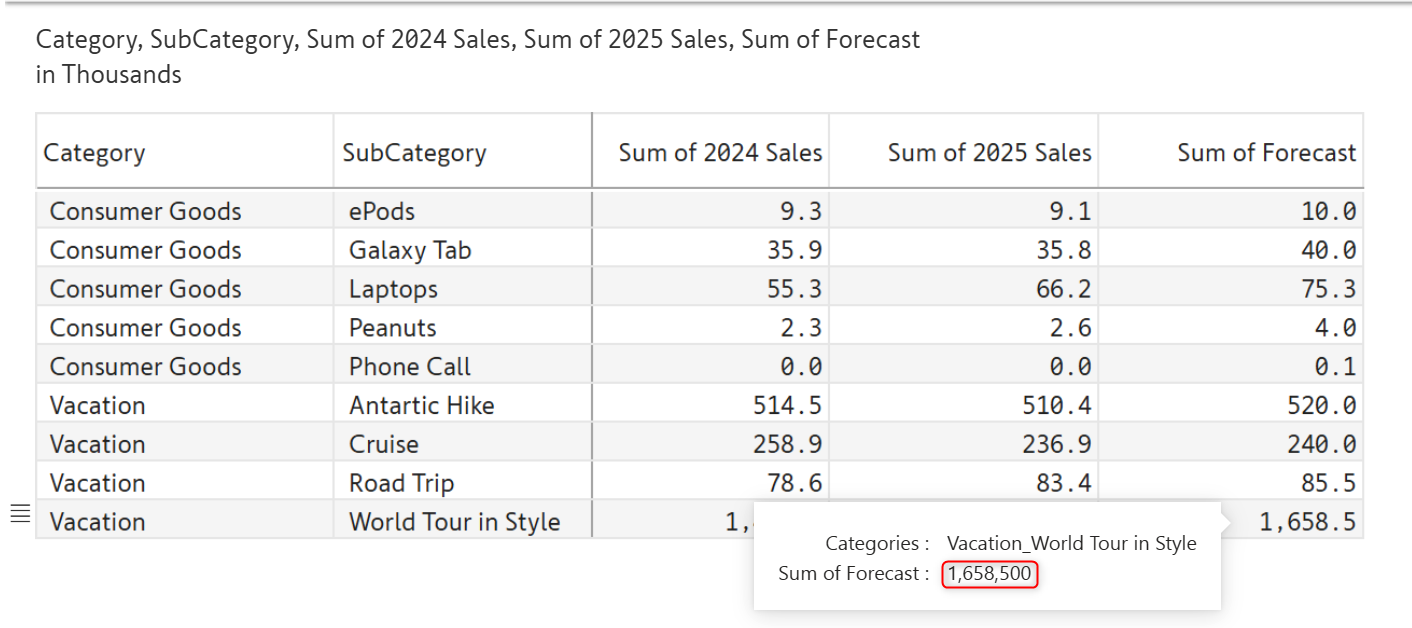Click the Sum of 2025 Sales header

pyautogui.click(x=989, y=153)
